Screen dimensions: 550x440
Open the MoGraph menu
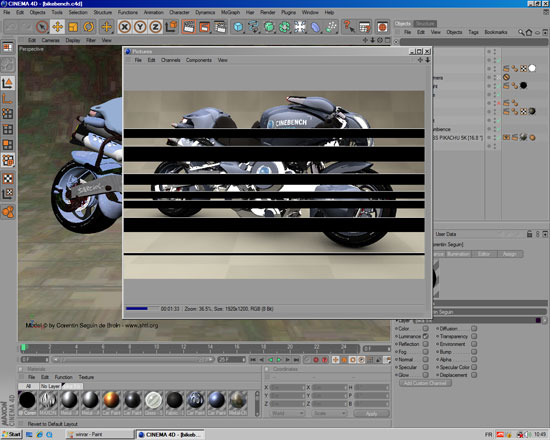click(x=230, y=12)
